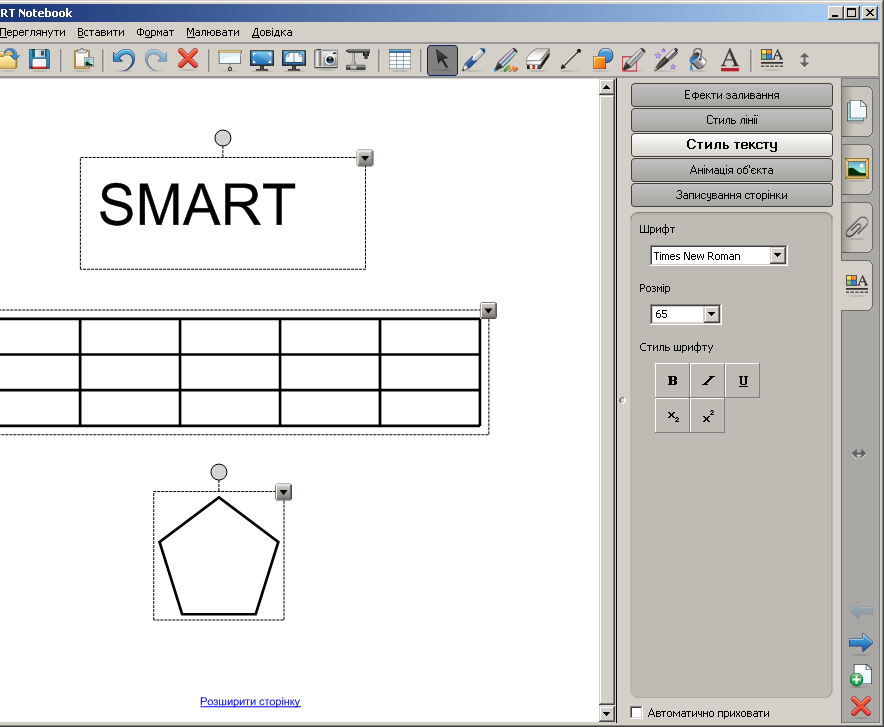Open the Довідка menu
The height and width of the screenshot is (727, 884).
[272, 32]
